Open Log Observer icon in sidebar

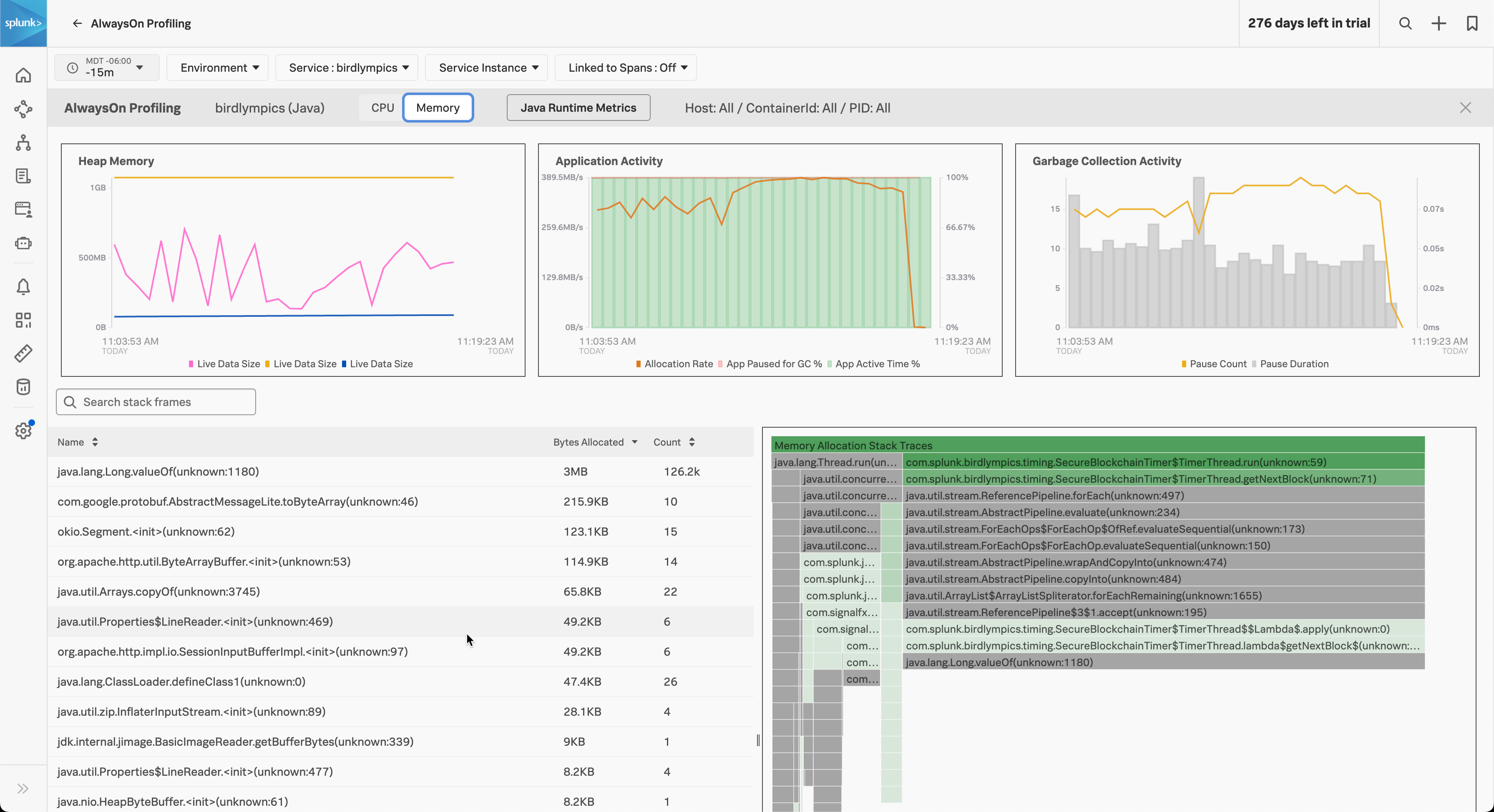pyautogui.click(x=23, y=176)
